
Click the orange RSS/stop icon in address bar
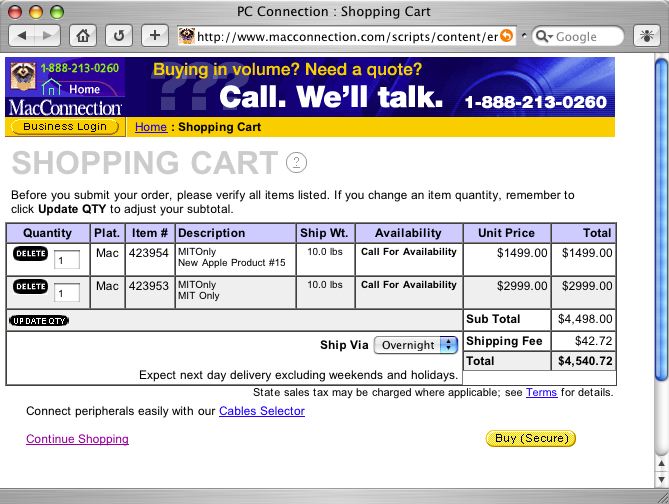click(x=506, y=36)
